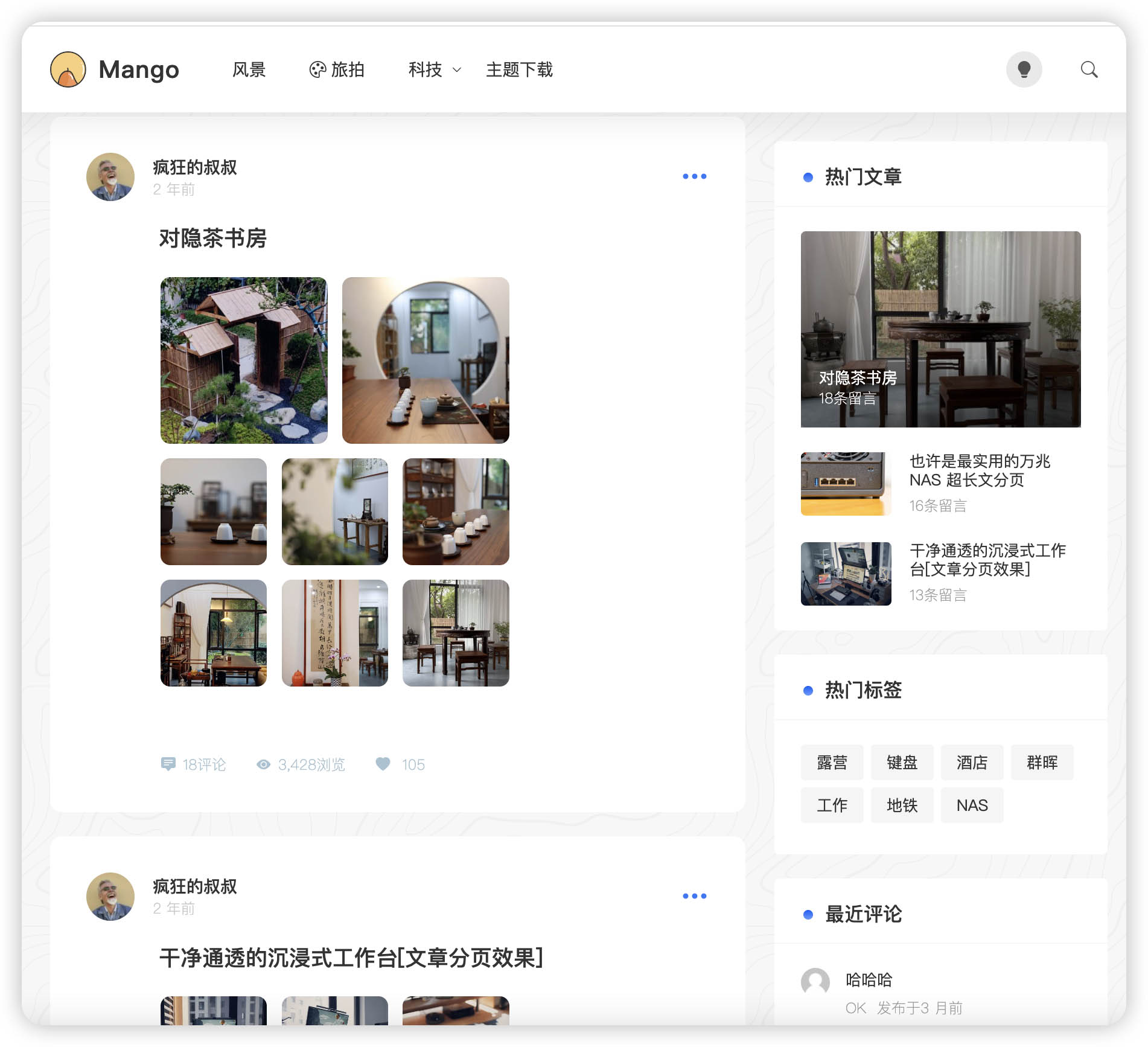Click the 18评论 comment count
The image size is (1148, 1047).
pyautogui.click(x=205, y=765)
